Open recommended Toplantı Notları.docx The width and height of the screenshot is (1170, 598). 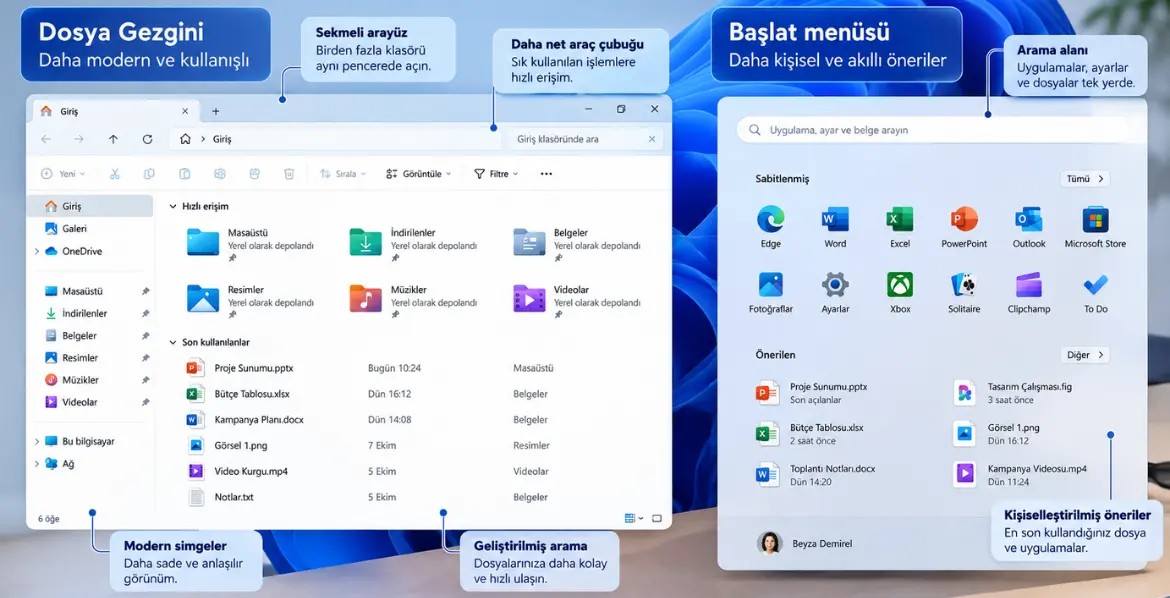[x=815, y=475]
